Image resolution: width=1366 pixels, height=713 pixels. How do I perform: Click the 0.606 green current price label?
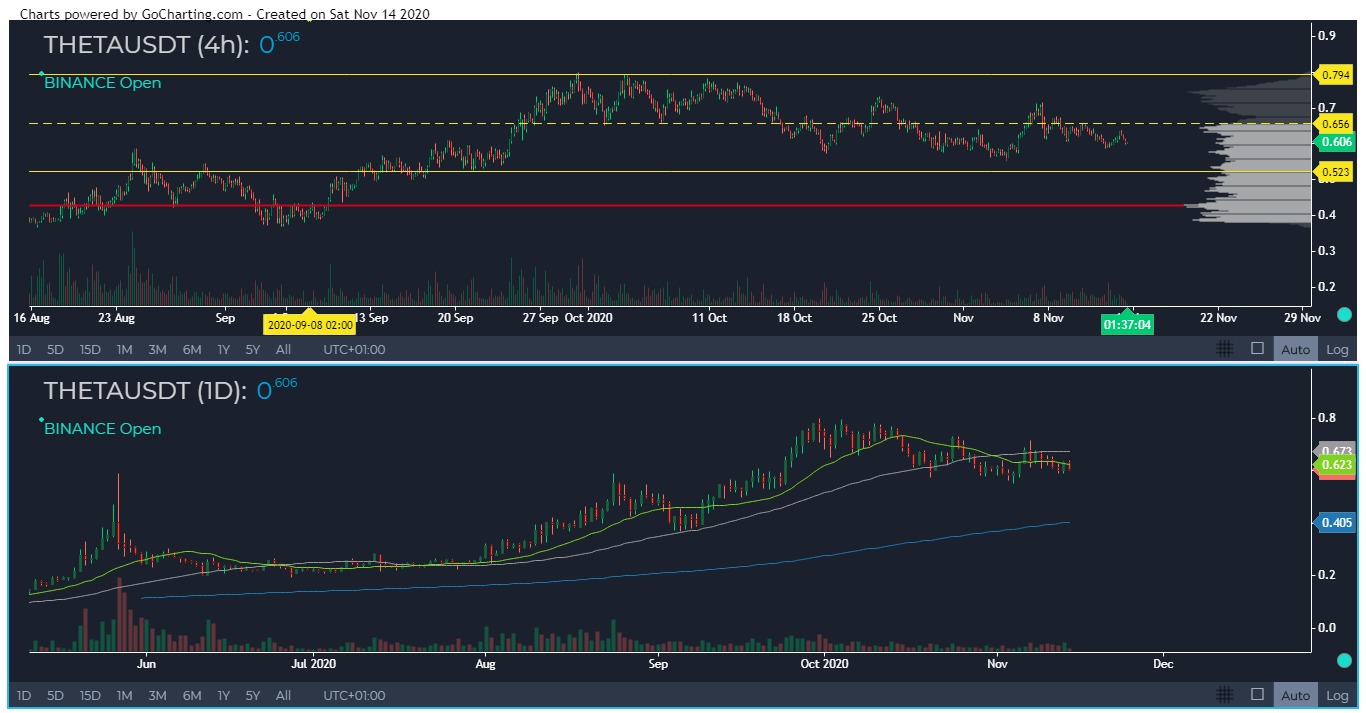(1334, 142)
